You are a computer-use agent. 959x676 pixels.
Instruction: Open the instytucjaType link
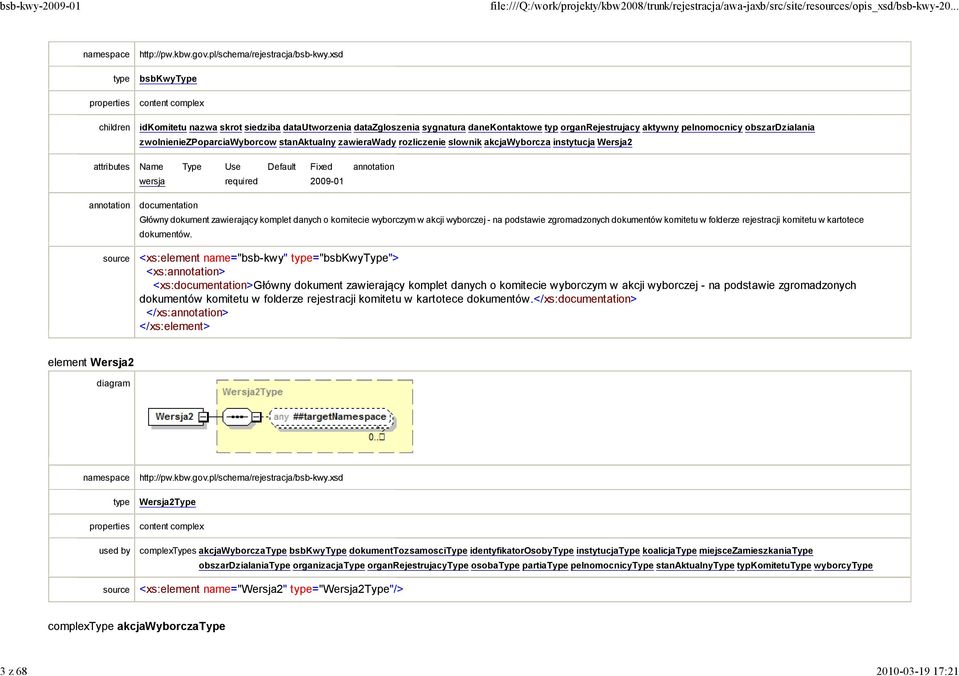point(608,551)
